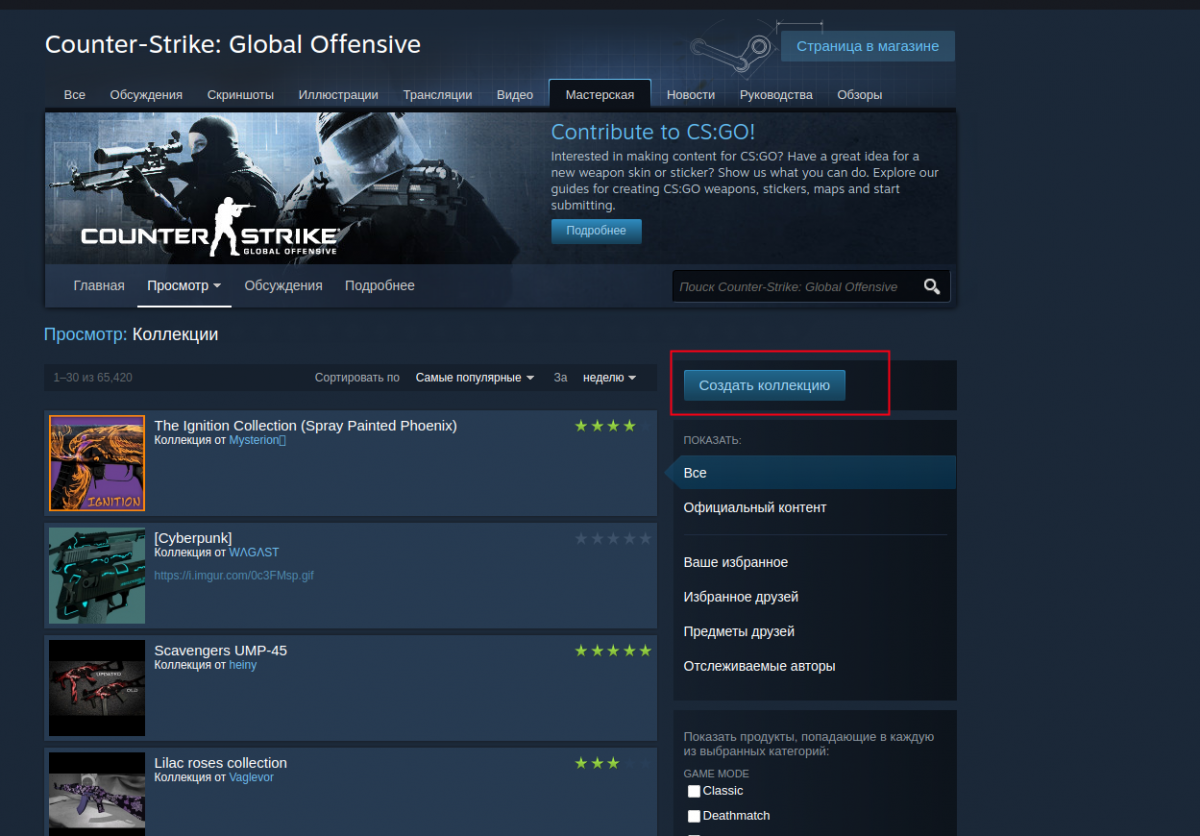Click the Страница в магазине button
1200x836 pixels.
[x=868, y=46]
